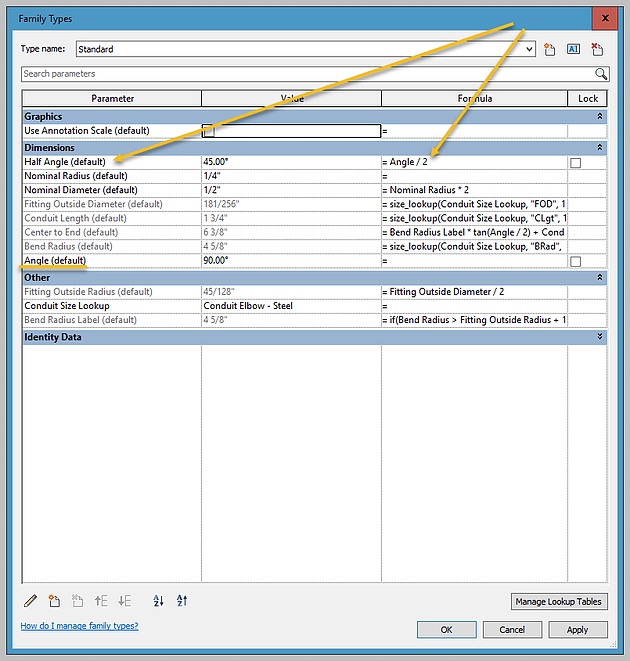Viewport: 630px width, 661px height.
Task: Click the Bend Radius Label if formula
Action: pyautogui.click(x=474, y=320)
